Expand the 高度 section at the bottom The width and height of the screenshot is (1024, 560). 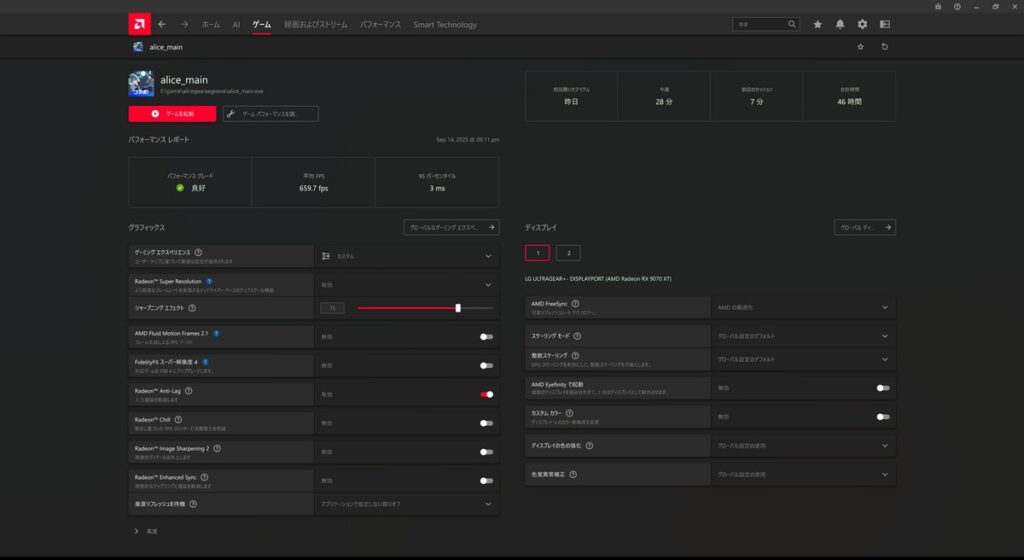coord(136,531)
